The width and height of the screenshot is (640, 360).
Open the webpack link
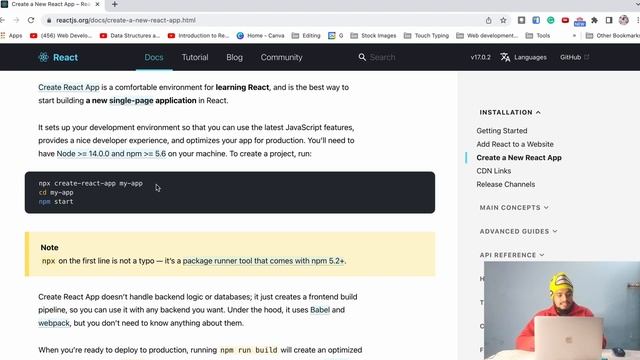tap(54, 323)
